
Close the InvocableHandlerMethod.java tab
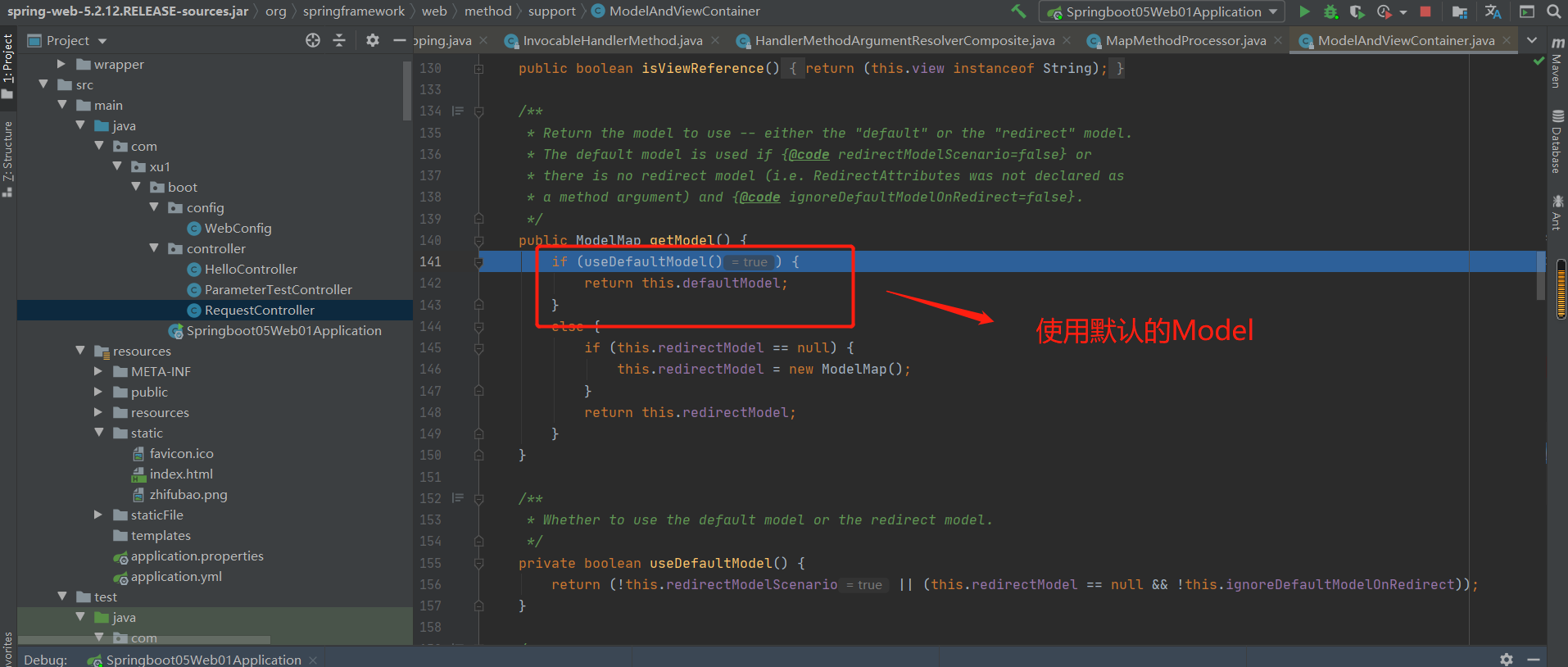715,40
